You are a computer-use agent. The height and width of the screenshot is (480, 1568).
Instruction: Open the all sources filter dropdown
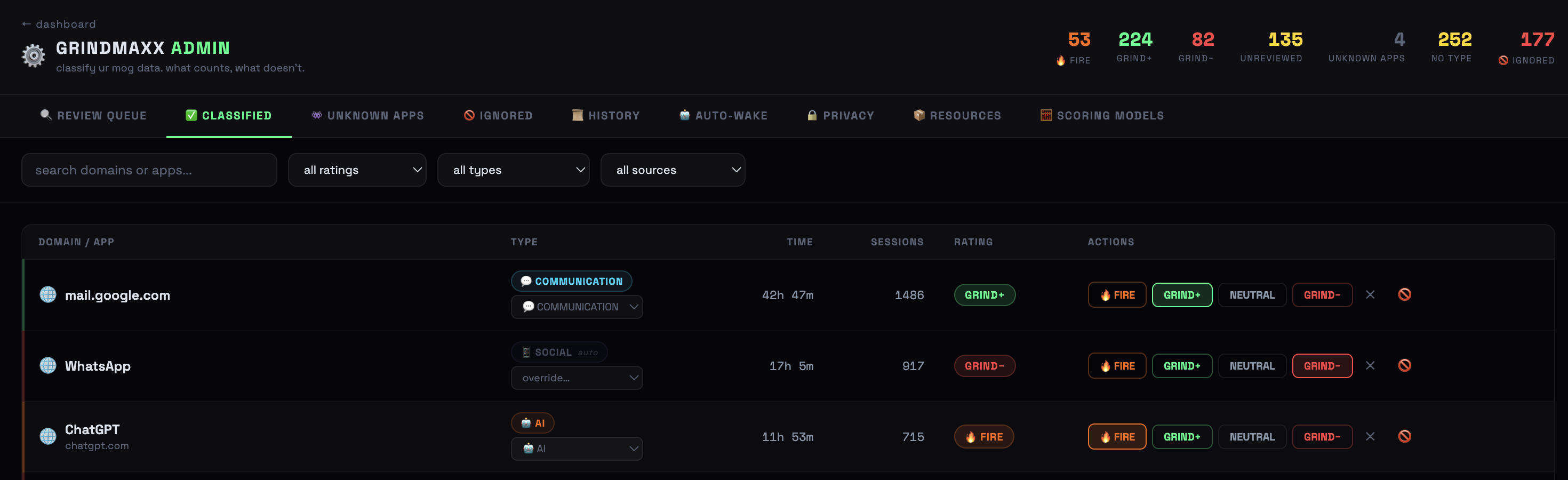pos(673,170)
